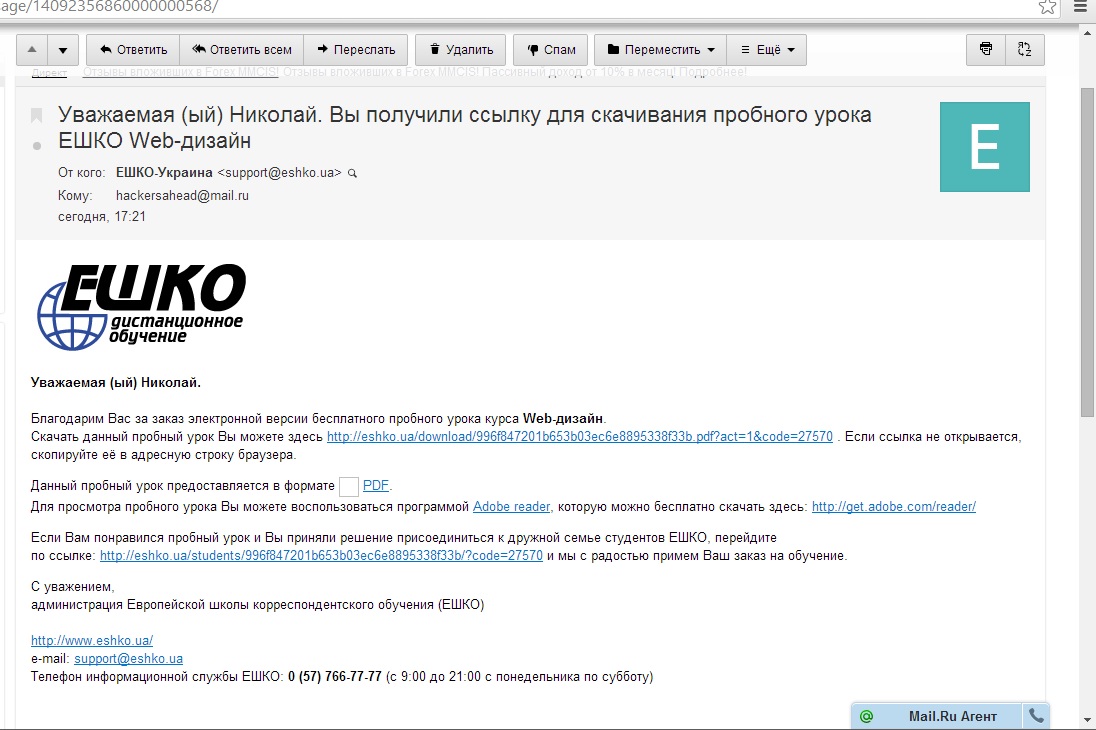Mark message as spam with Спам
The height and width of the screenshot is (730, 1096).
tap(550, 50)
